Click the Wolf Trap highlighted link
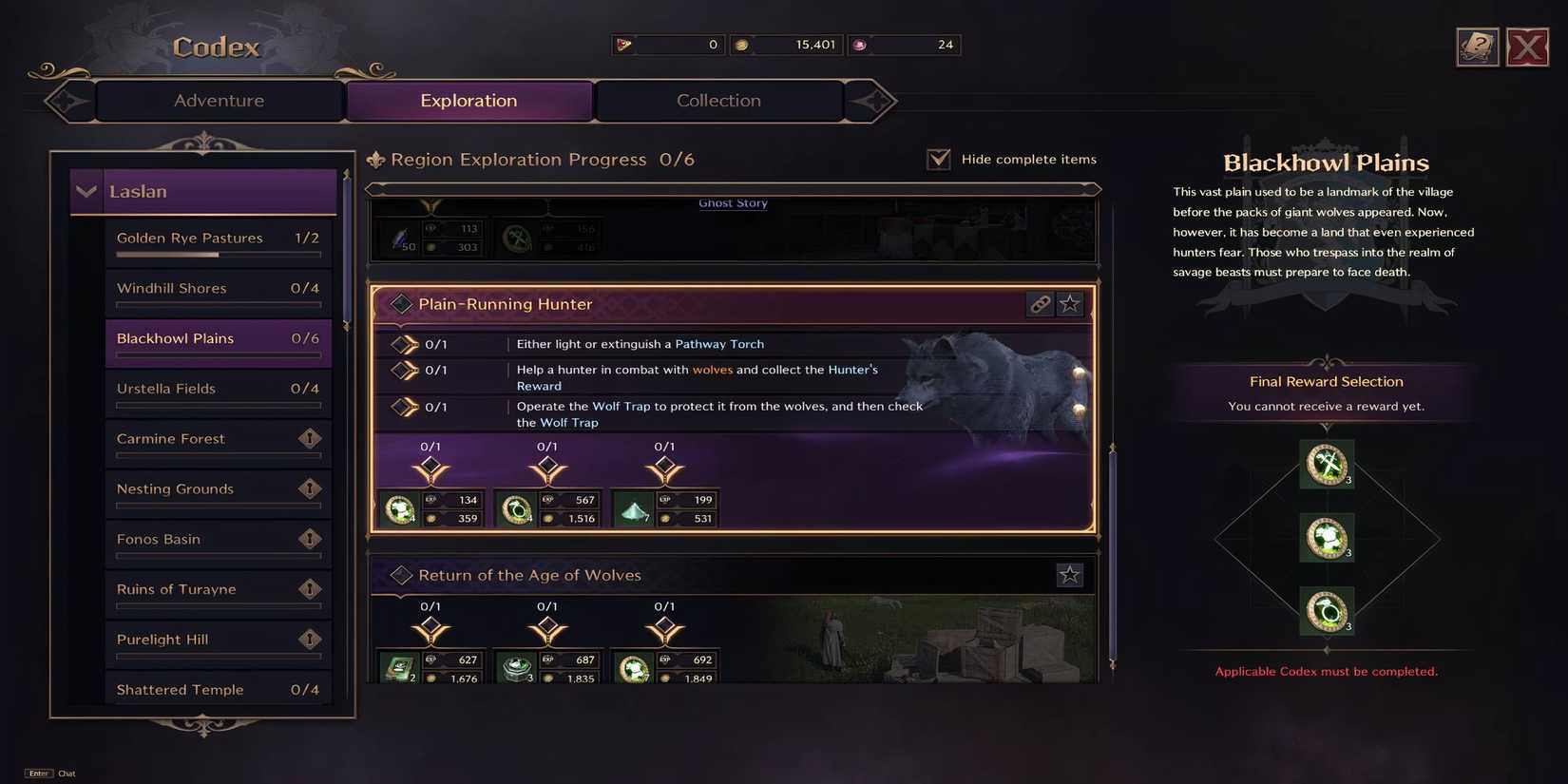Screen dimensions: 1568x784 tap(621, 406)
